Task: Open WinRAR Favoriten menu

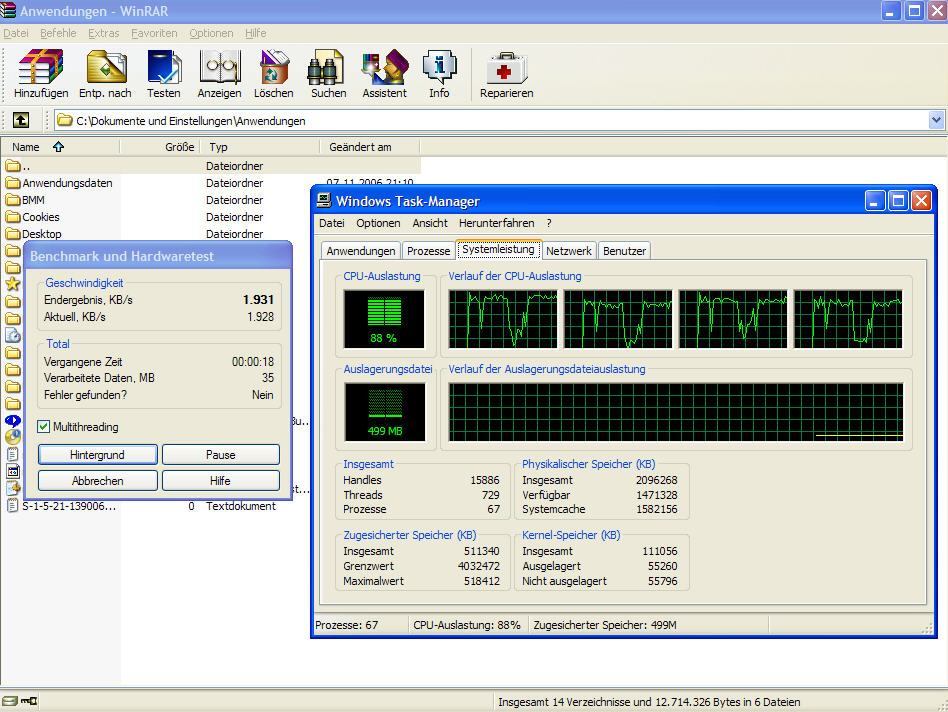Action: point(154,33)
